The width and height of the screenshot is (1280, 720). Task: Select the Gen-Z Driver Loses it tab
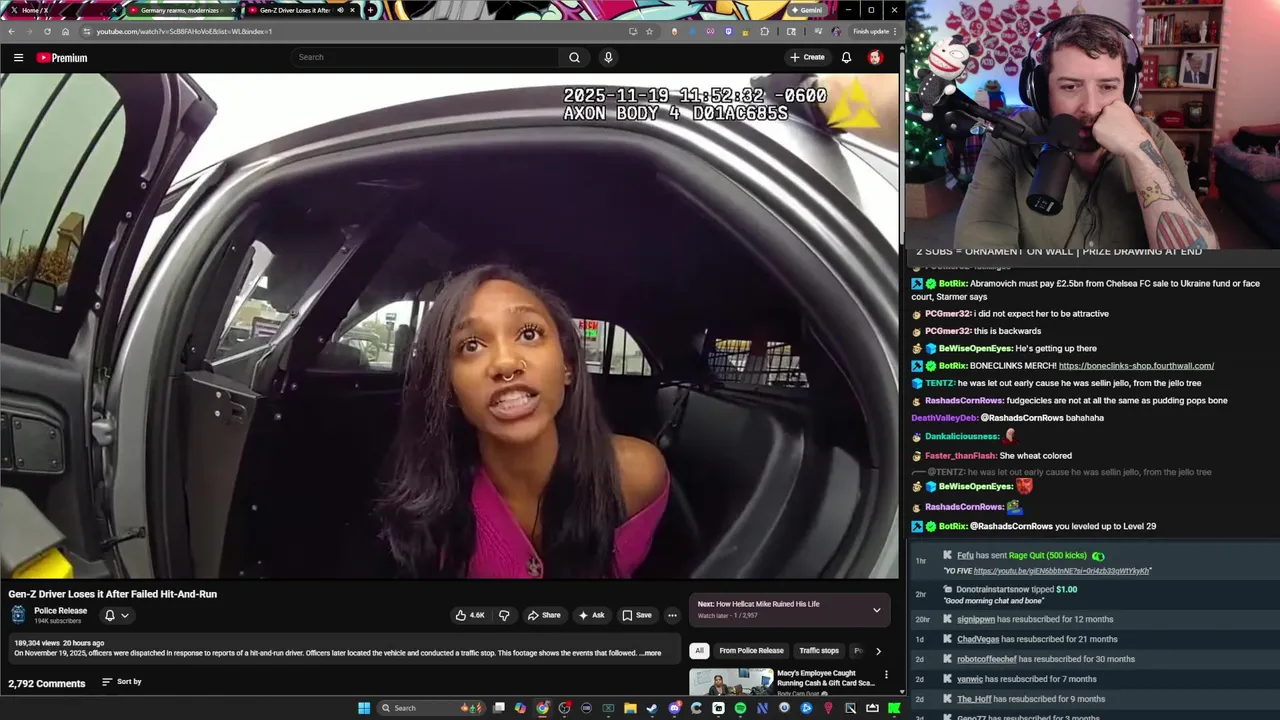click(300, 10)
